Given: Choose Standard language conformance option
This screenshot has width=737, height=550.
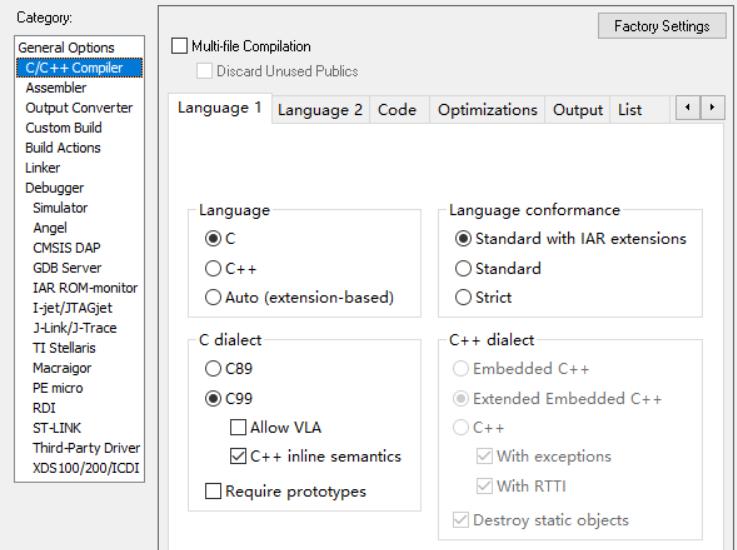Looking at the screenshot, I should tap(463, 269).
